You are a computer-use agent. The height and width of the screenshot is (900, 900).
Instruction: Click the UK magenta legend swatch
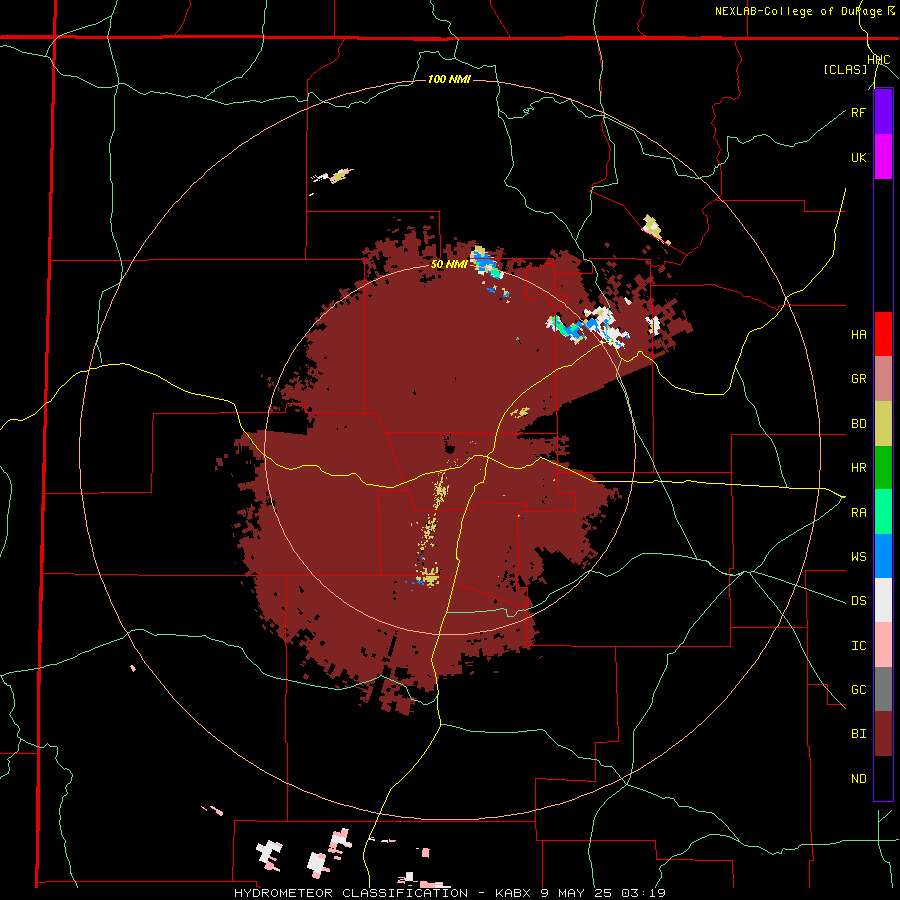(883, 157)
